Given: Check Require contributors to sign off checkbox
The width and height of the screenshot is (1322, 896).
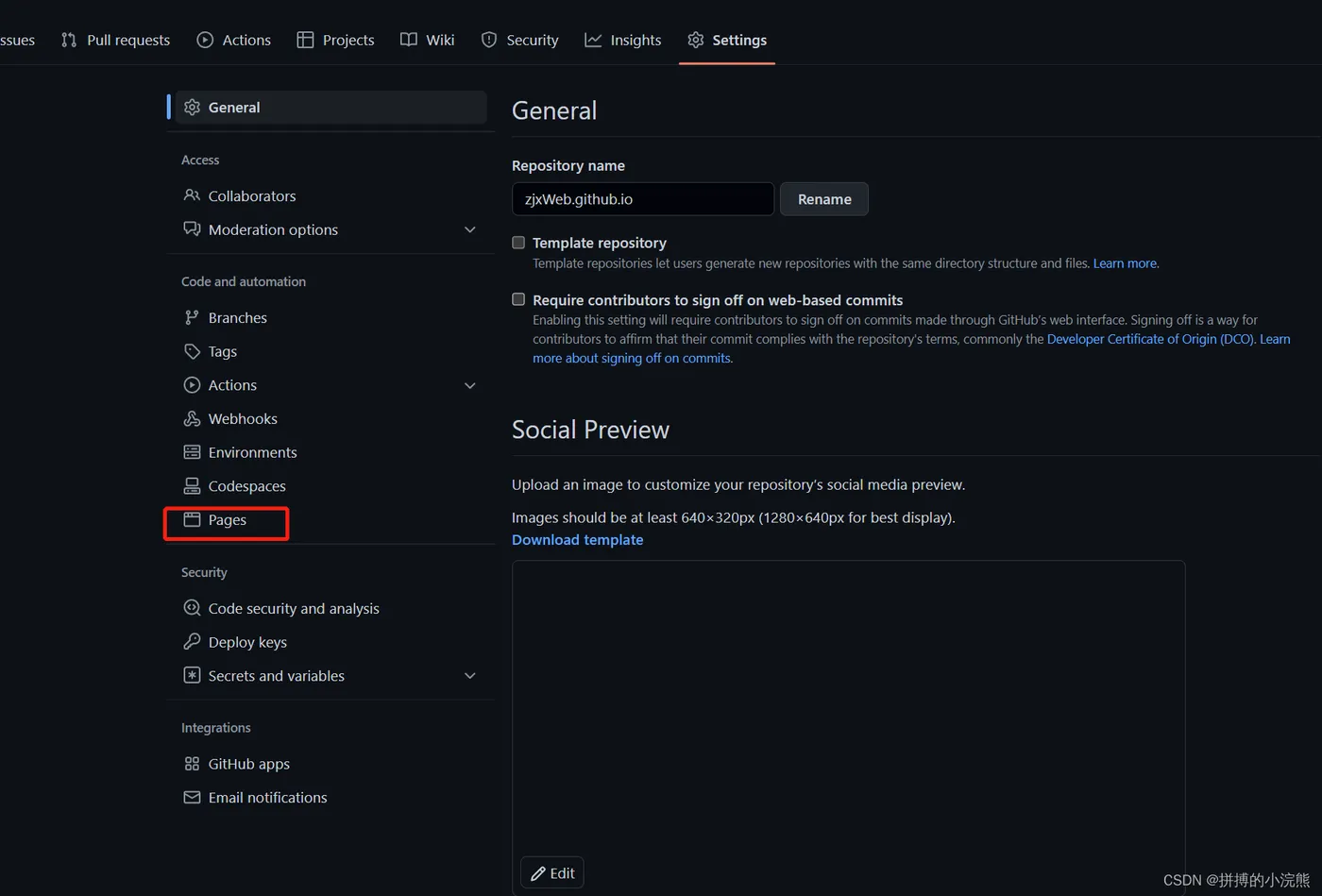Looking at the screenshot, I should coord(518,299).
